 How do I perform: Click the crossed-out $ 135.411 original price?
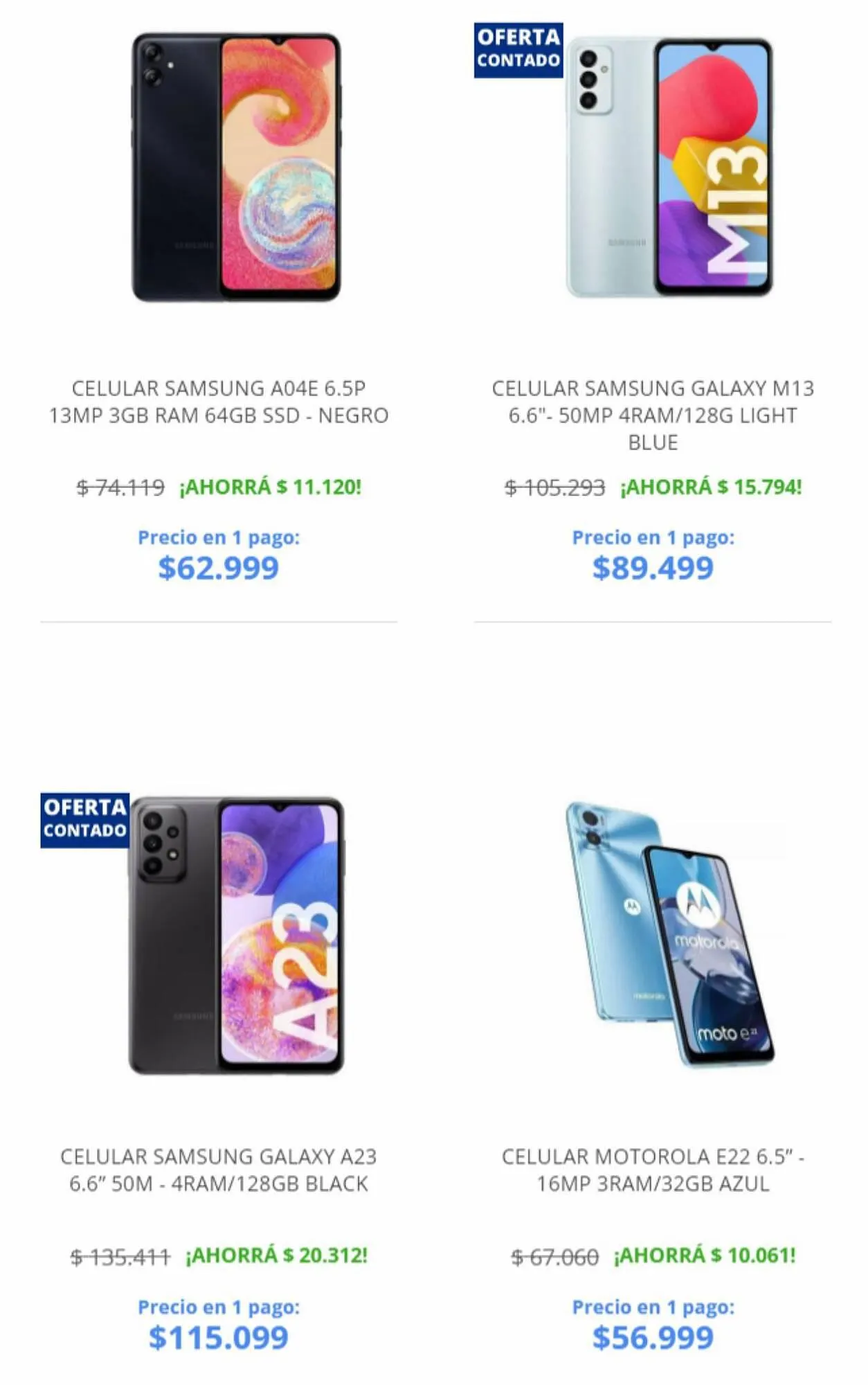click(120, 1256)
